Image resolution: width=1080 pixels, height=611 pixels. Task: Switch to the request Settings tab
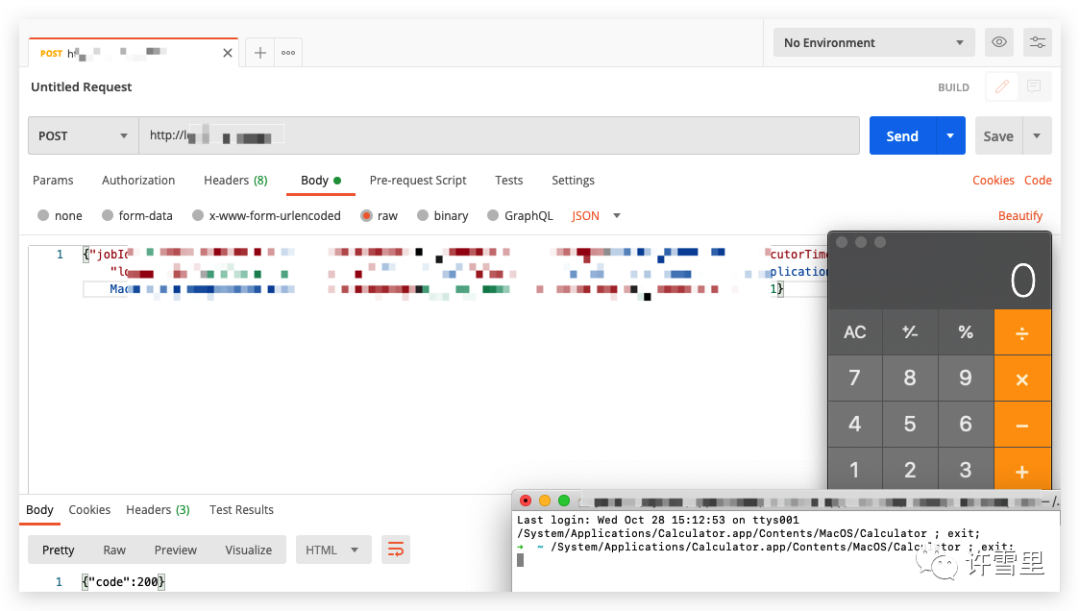[573, 180]
